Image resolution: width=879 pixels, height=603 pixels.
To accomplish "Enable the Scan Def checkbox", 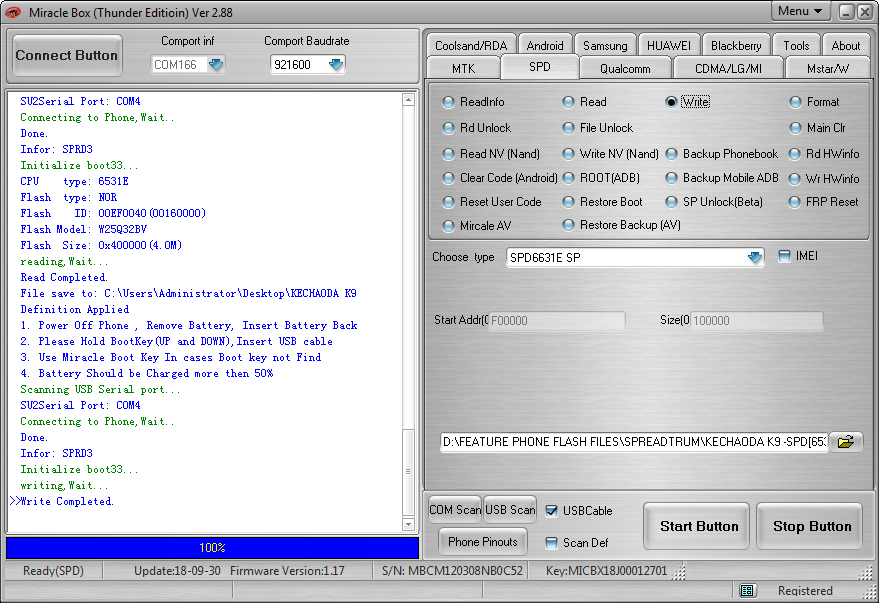I will click(x=552, y=542).
